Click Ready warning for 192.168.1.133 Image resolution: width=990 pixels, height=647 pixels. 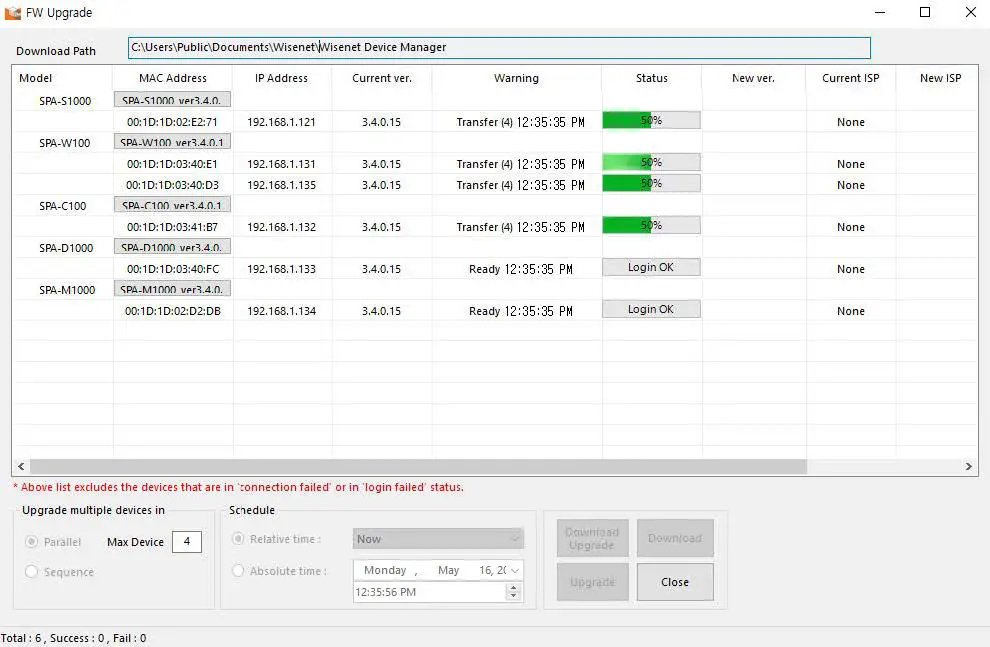coord(521,269)
